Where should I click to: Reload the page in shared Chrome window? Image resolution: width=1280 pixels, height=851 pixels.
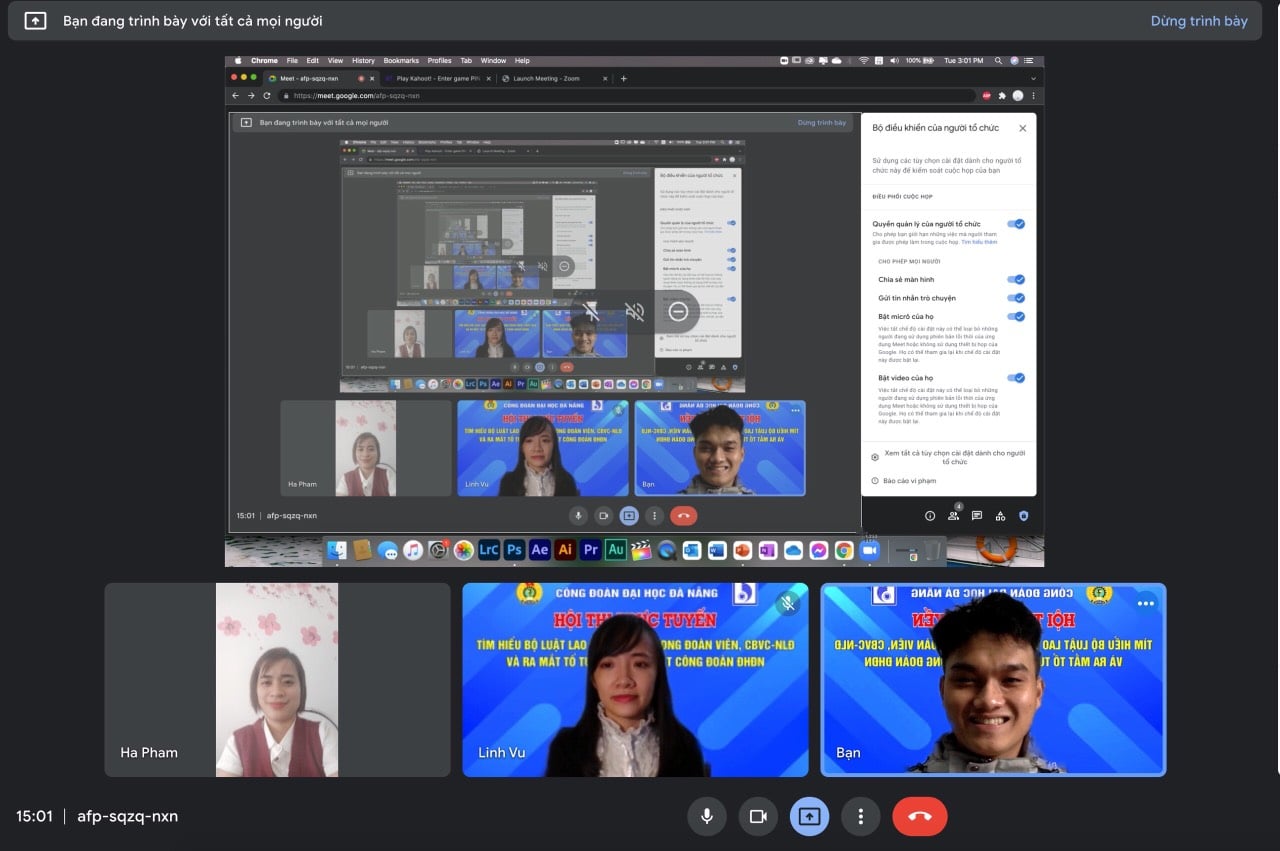(266, 96)
